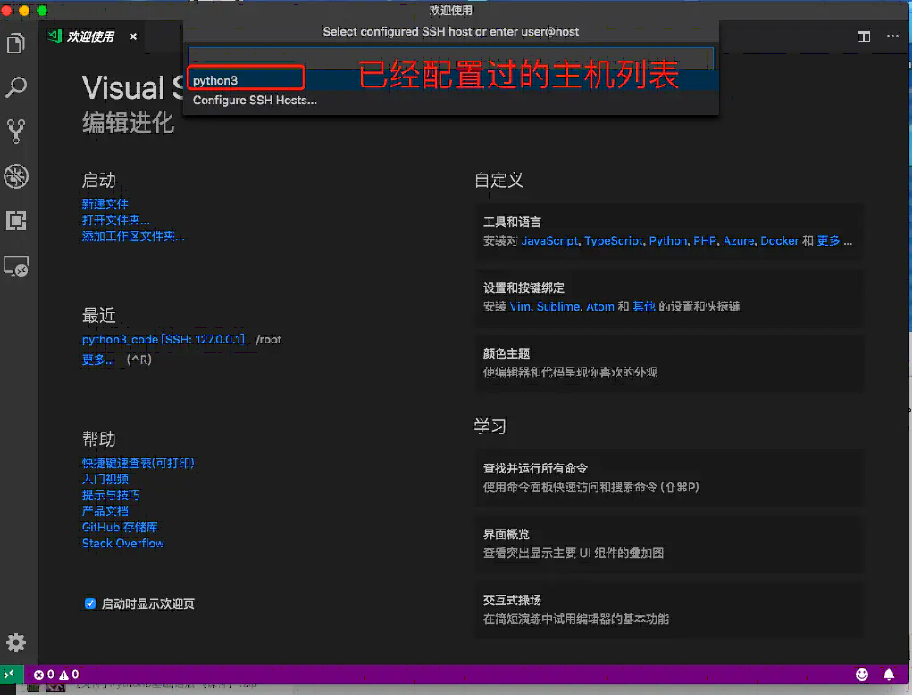Open the errors count in the status bar
Viewport: 912px width, 695px height.
click(x=44, y=674)
